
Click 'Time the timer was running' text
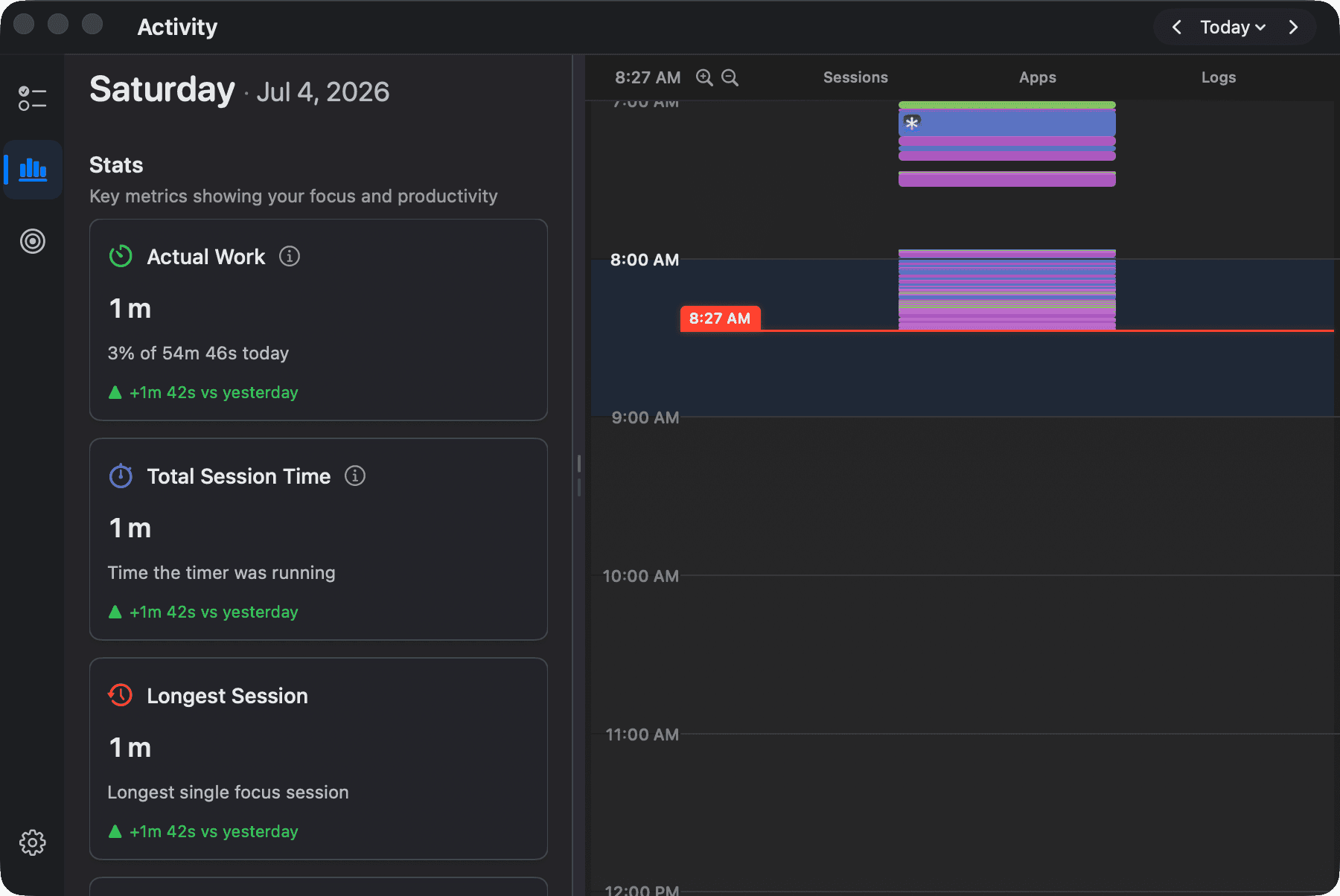[x=221, y=573]
